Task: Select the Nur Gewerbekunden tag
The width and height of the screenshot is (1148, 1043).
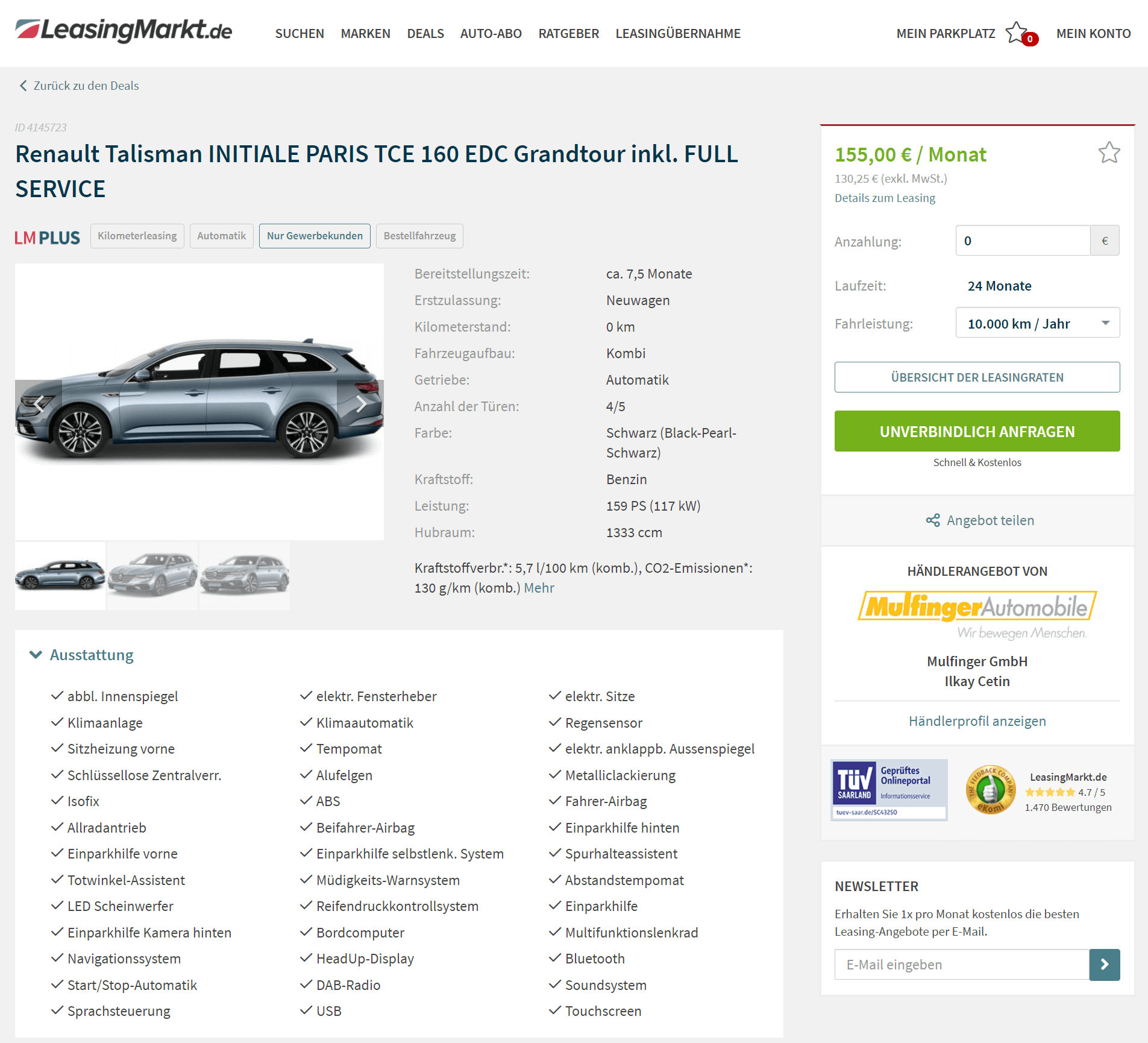Action: pyautogui.click(x=315, y=236)
